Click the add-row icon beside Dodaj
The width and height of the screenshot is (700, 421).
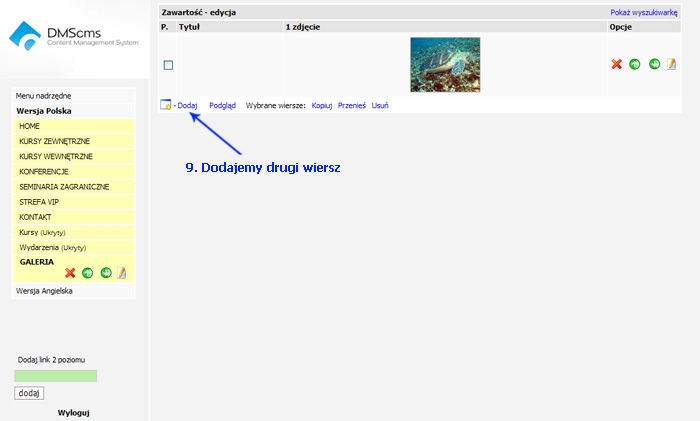[165, 105]
